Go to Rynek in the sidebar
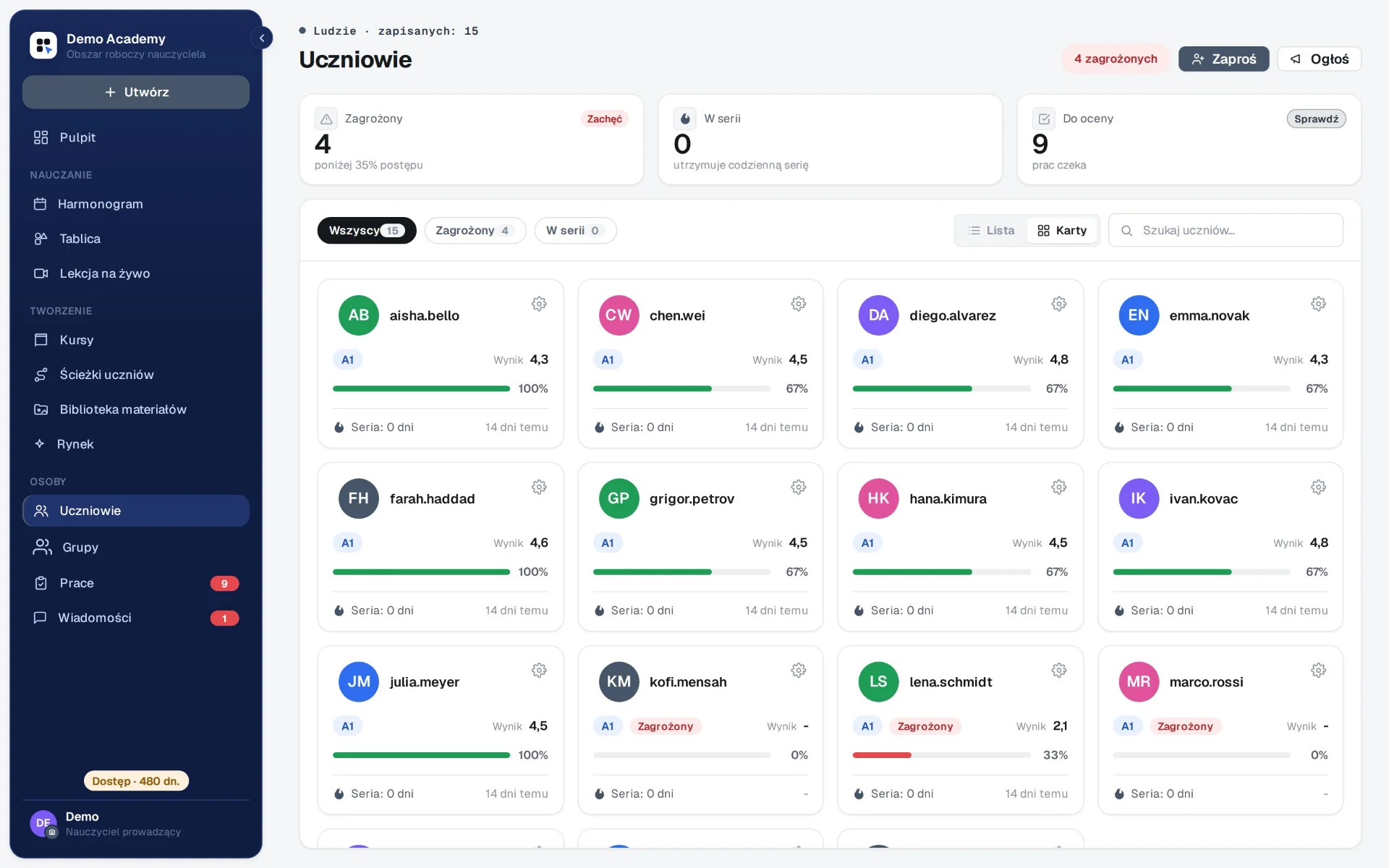 [136, 444]
